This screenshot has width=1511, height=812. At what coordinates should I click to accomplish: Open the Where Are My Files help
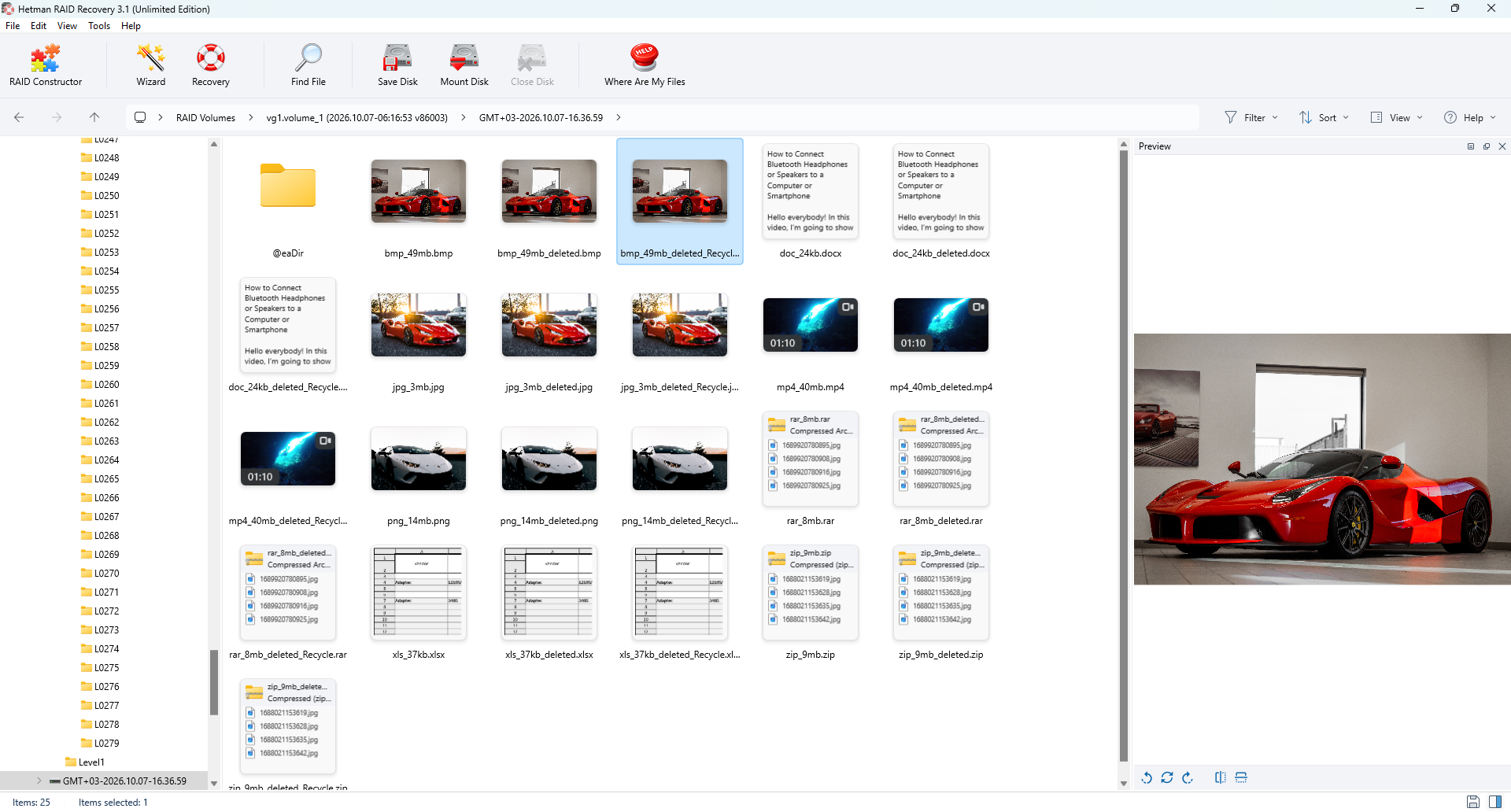tap(645, 65)
